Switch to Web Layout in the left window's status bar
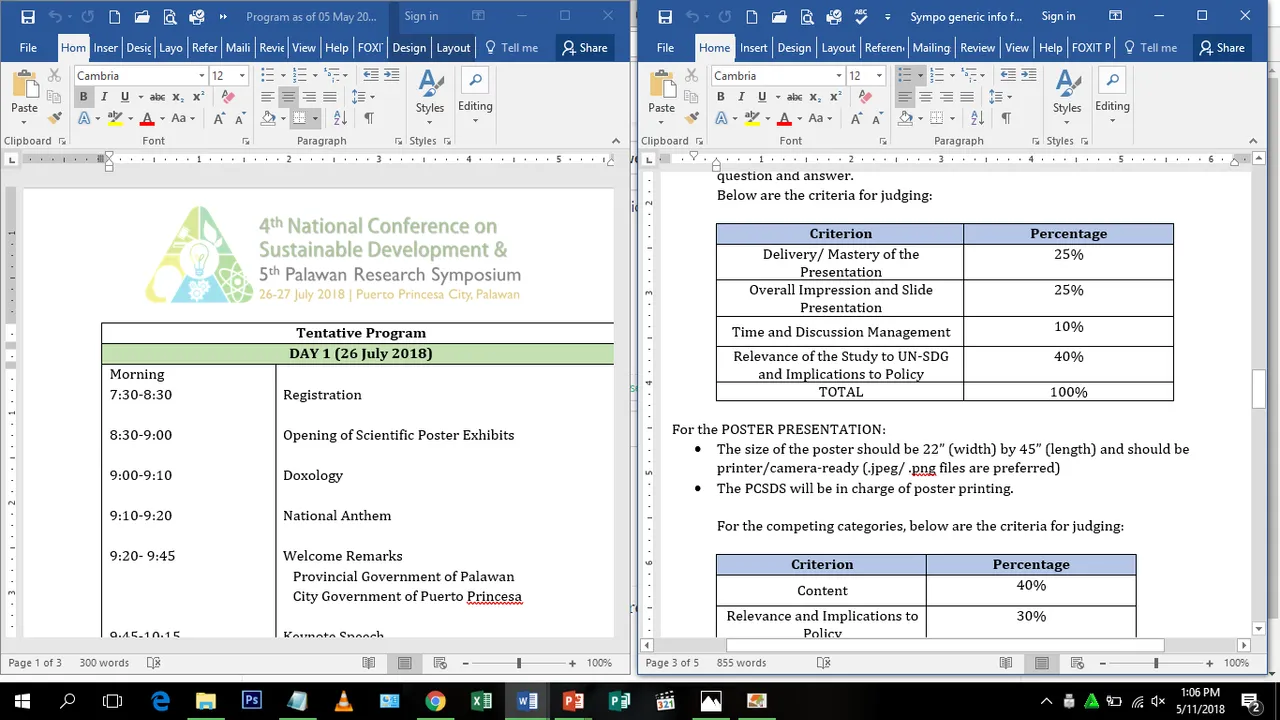 pos(439,663)
